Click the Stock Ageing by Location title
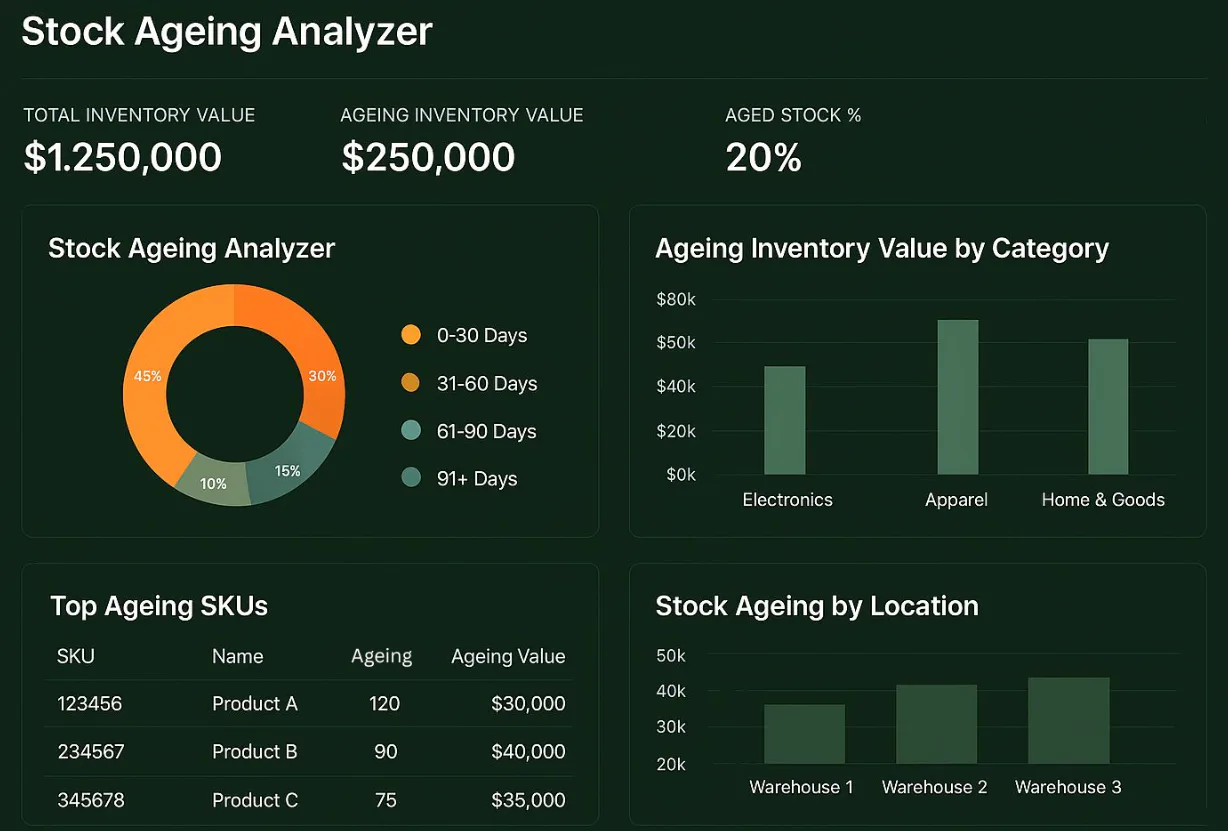 [x=817, y=606]
